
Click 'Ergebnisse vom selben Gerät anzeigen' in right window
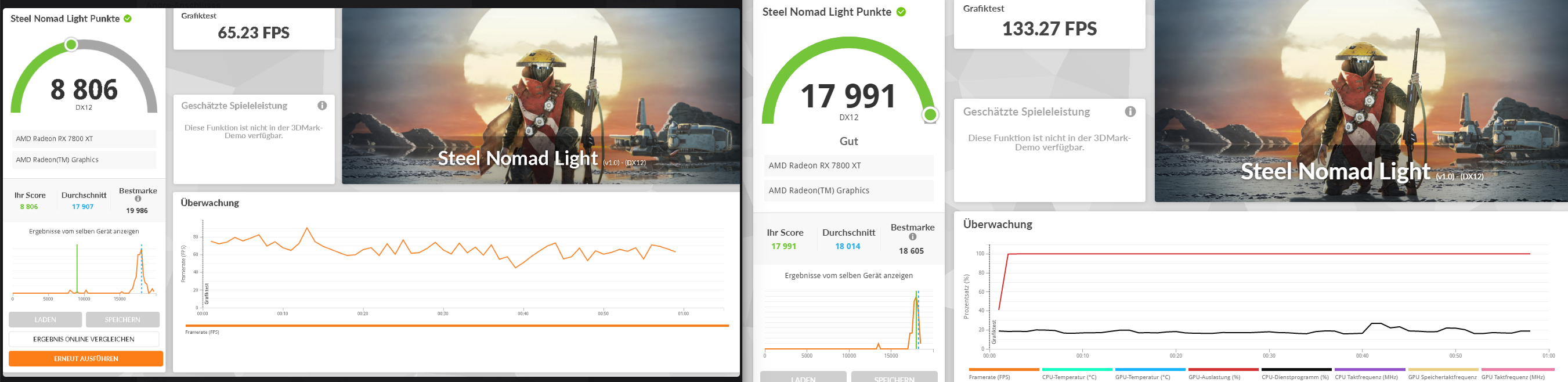tap(848, 275)
